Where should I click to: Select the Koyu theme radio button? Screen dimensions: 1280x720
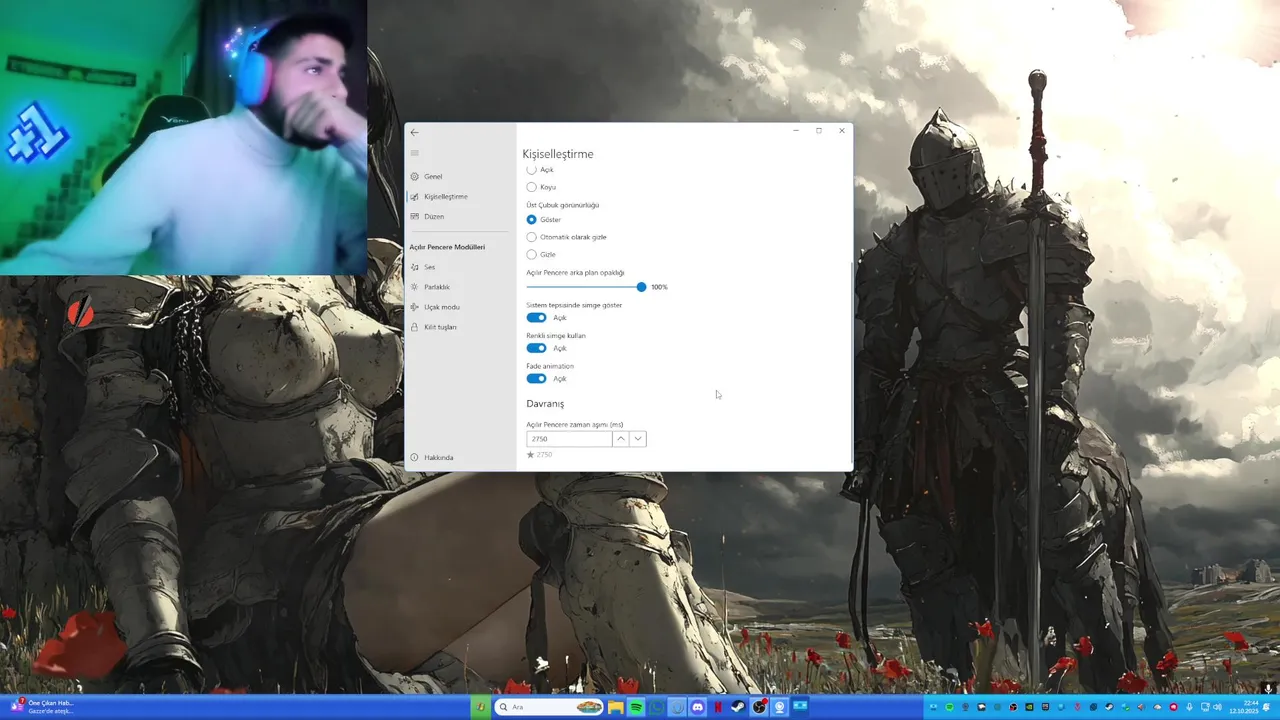coord(531,187)
